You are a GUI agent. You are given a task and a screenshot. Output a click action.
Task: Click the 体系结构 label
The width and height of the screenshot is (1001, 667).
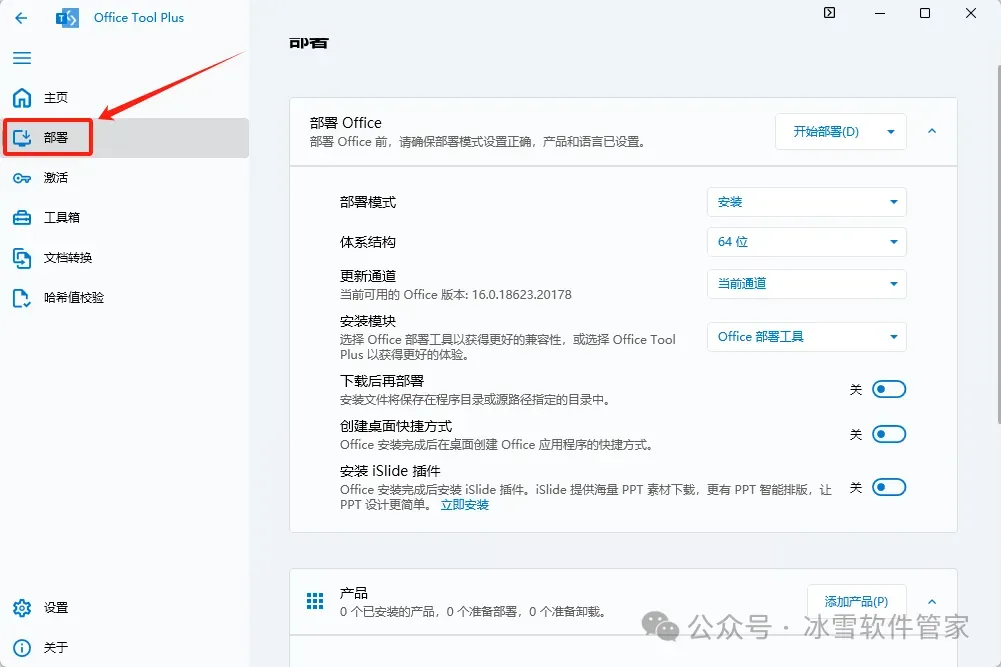(x=368, y=242)
